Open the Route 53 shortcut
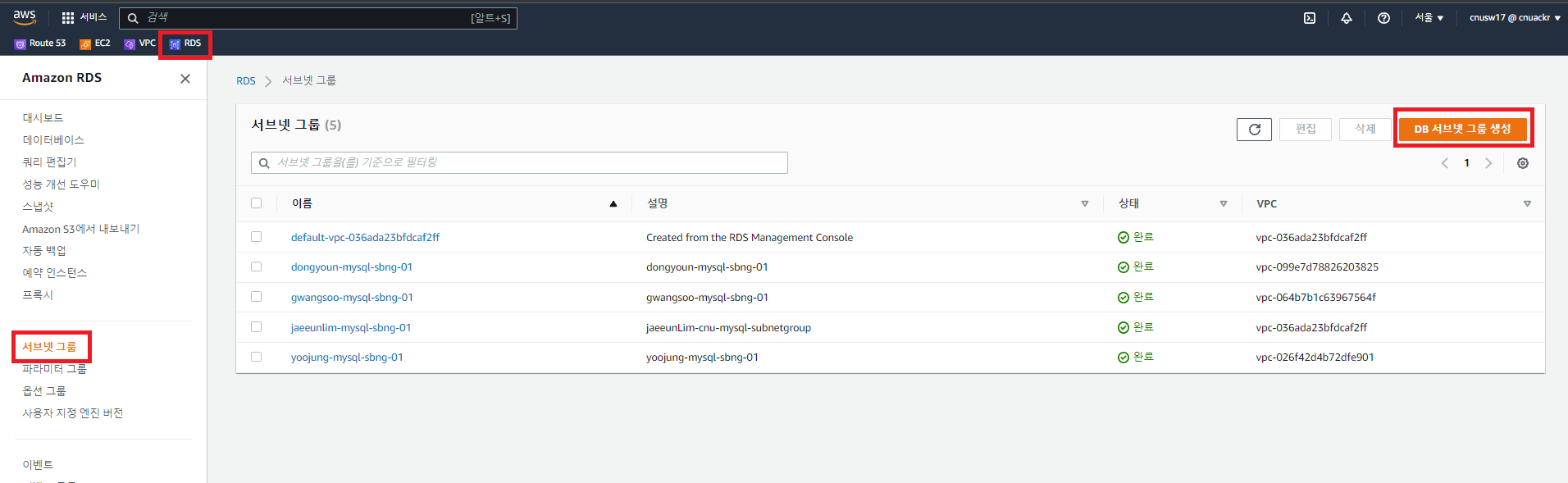The image size is (1568, 483). 40,43
